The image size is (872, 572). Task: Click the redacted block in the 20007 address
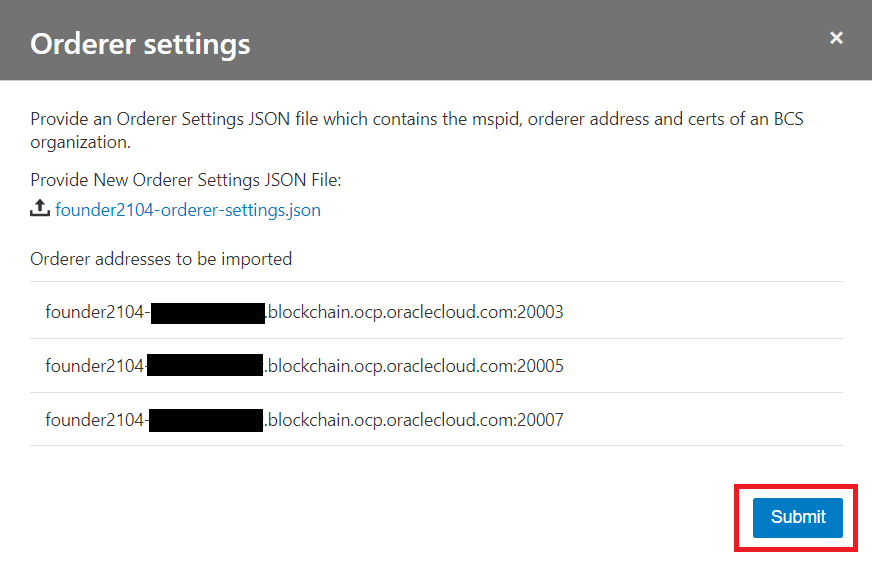[x=205, y=420]
